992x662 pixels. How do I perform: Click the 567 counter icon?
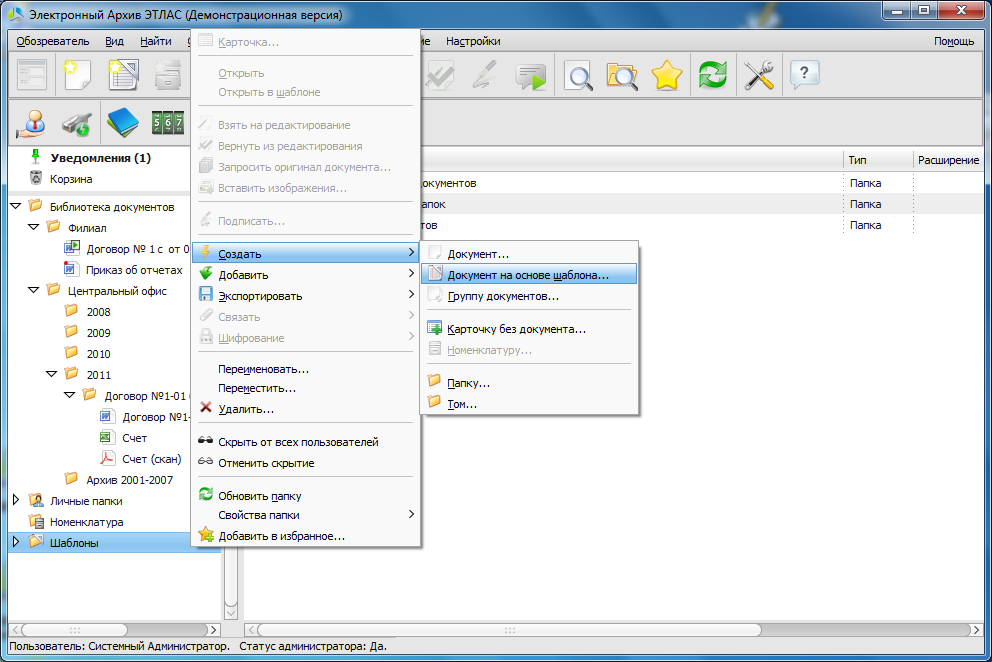pyautogui.click(x=167, y=123)
